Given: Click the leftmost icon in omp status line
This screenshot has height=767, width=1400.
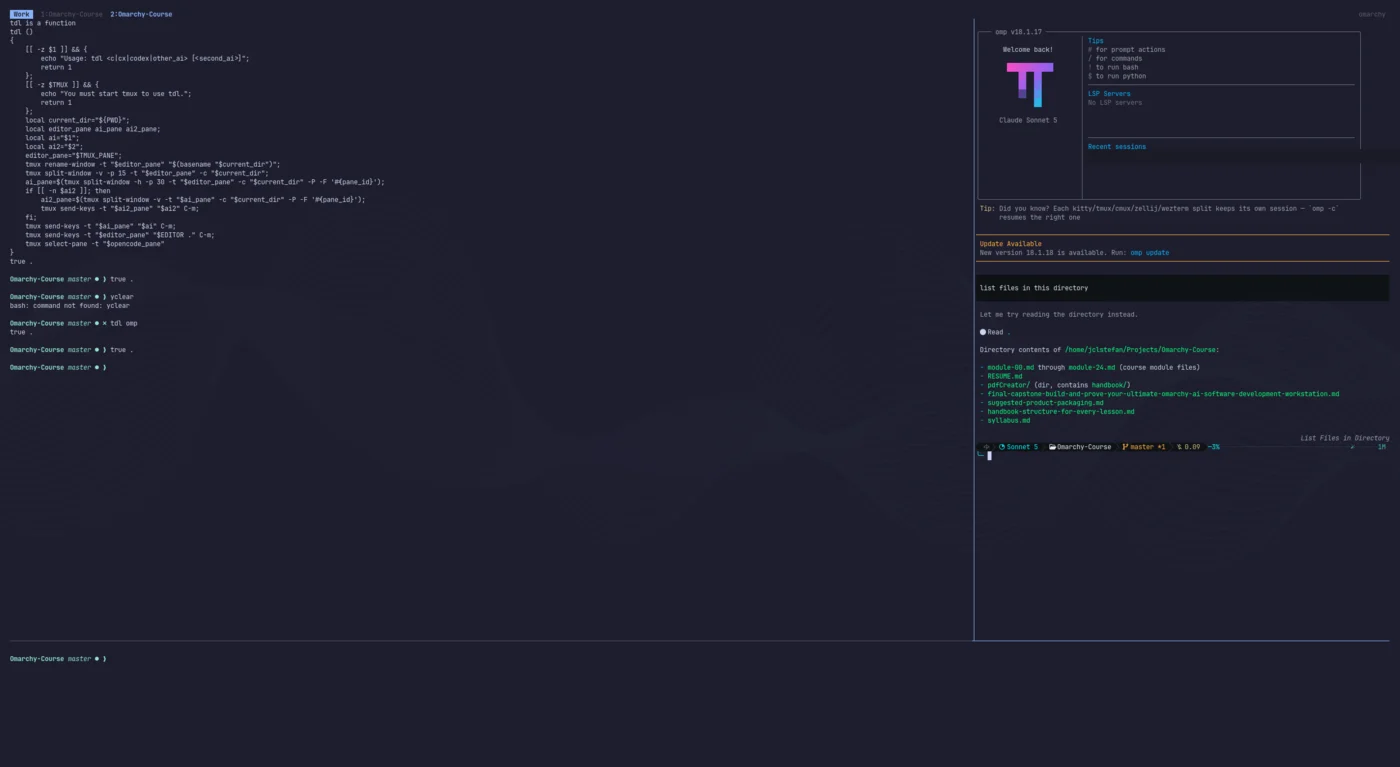Looking at the screenshot, I should [987, 447].
